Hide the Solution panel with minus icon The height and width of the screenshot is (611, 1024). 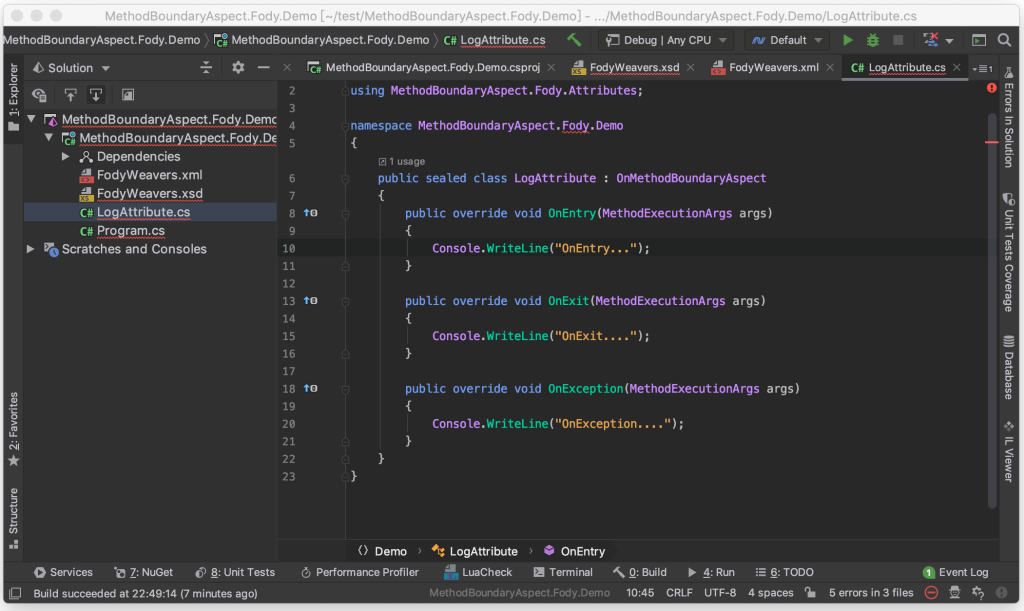[263, 67]
